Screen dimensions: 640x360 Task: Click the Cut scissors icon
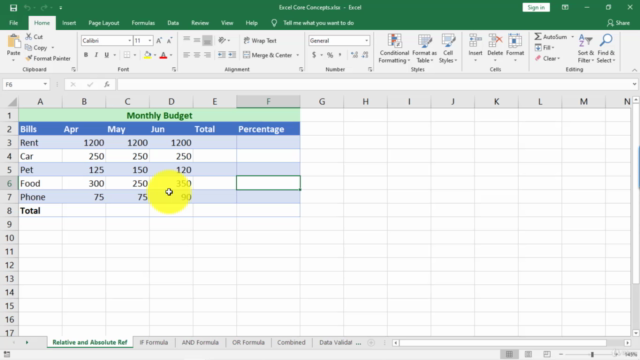point(29,37)
